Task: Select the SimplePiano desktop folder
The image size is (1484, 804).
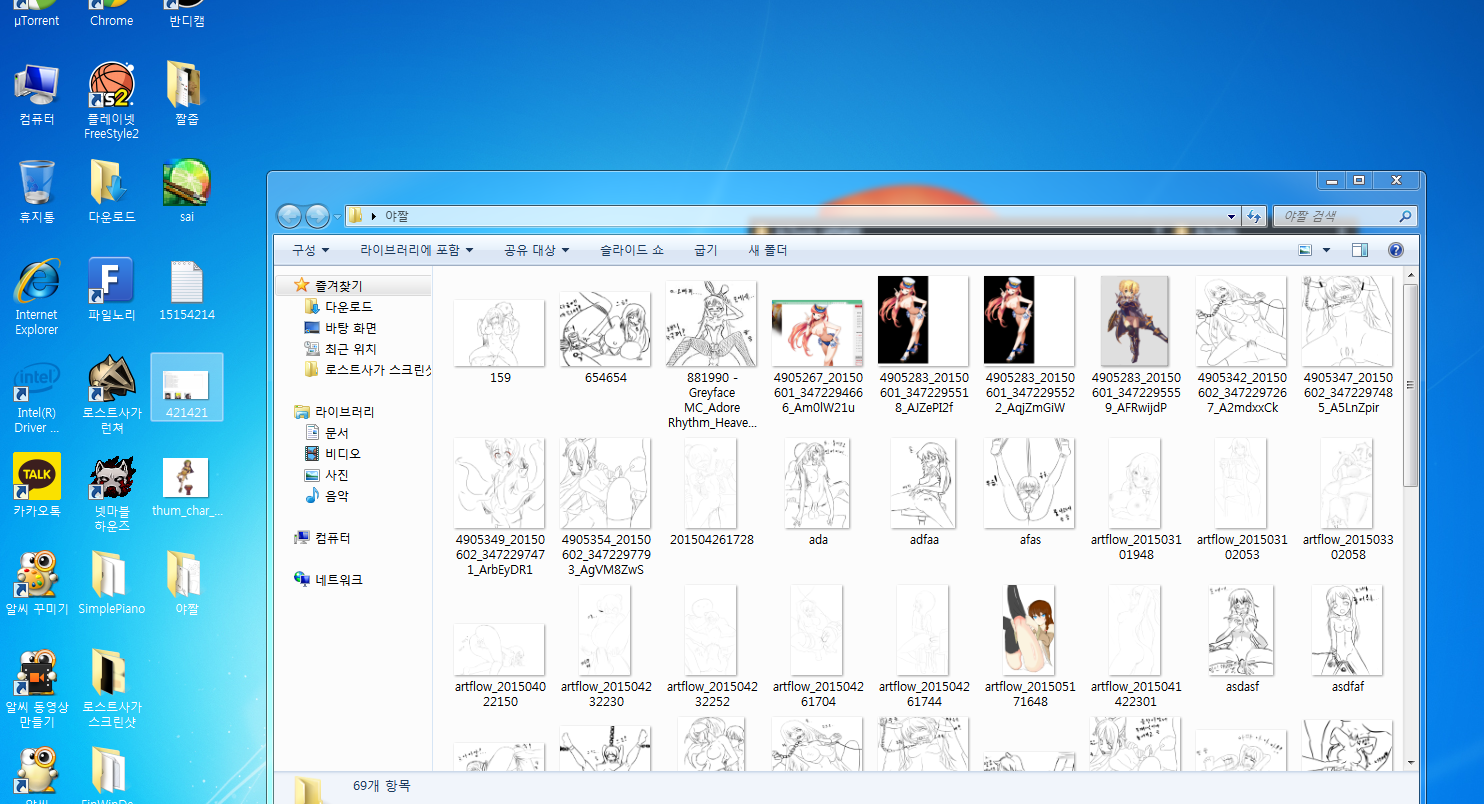Action: coord(111,584)
